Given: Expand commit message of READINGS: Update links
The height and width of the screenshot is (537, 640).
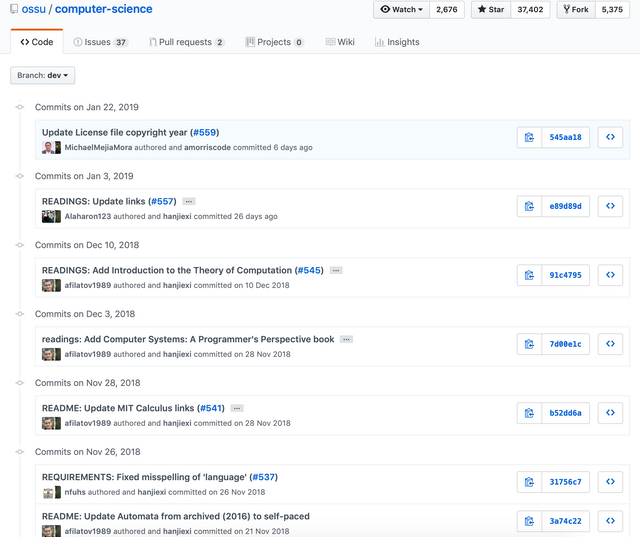Looking at the screenshot, I should click(x=189, y=202).
